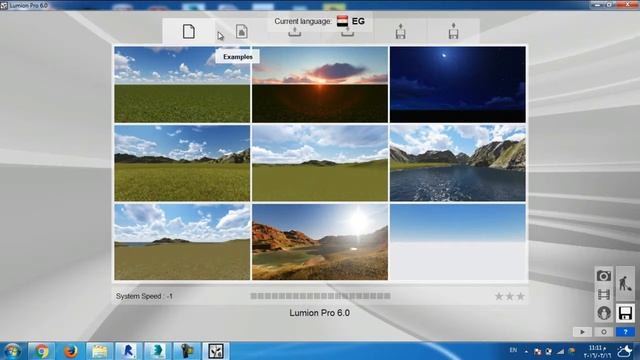Viewport: 640px width, 360px height.
Task: Open Panorama mode icon
Action: (x=604, y=313)
